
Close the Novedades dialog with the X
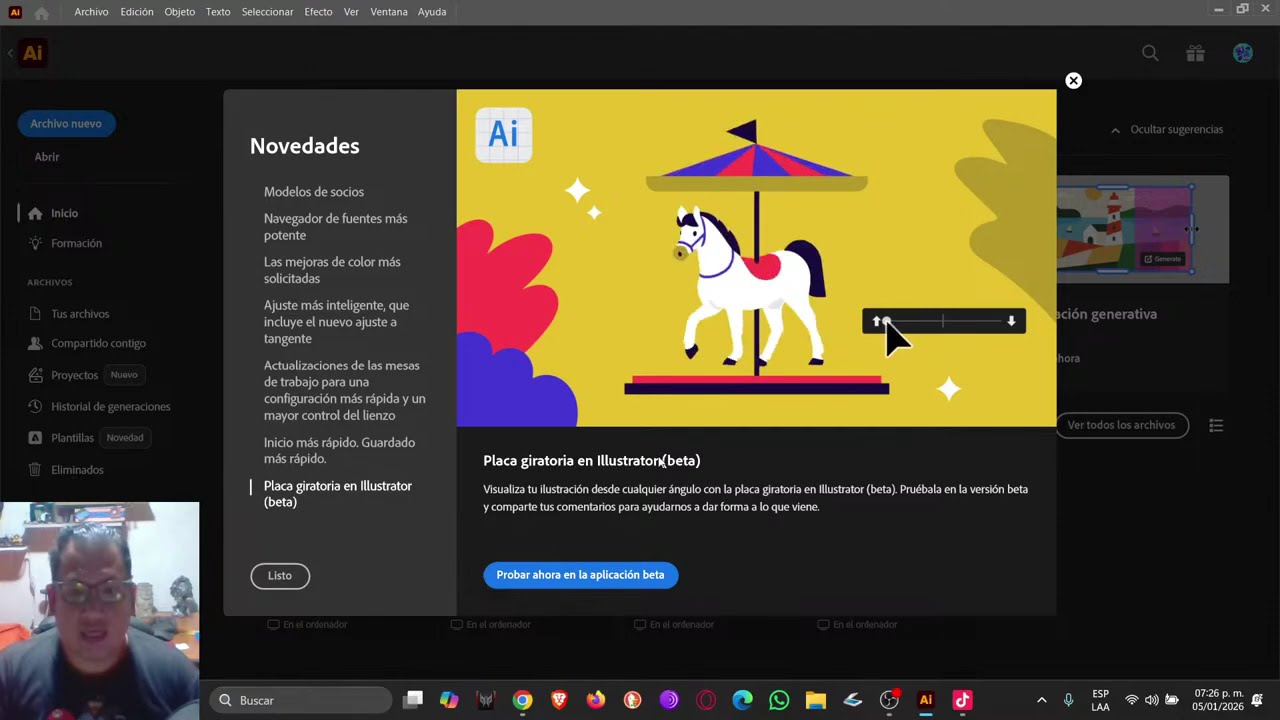(1073, 81)
